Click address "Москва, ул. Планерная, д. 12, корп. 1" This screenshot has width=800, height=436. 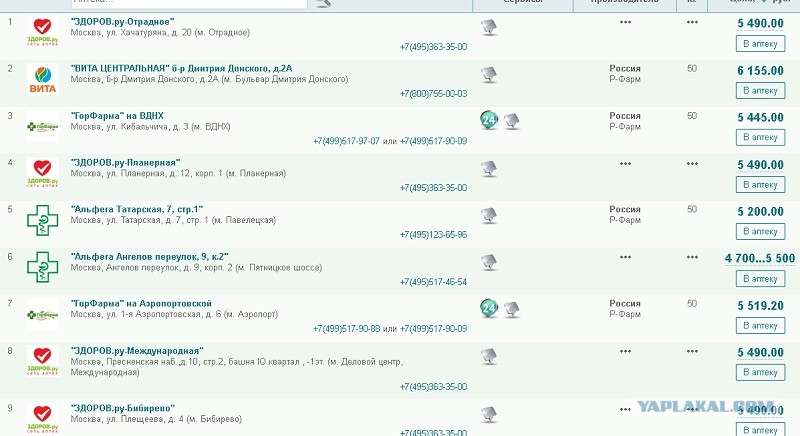(178, 173)
